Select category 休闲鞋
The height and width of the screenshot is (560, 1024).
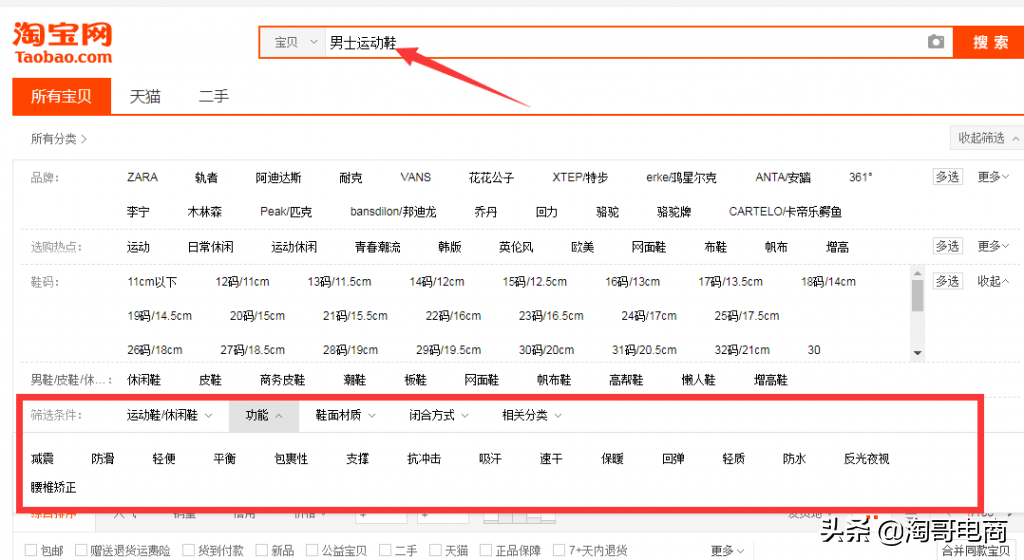[x=144, y=380]
